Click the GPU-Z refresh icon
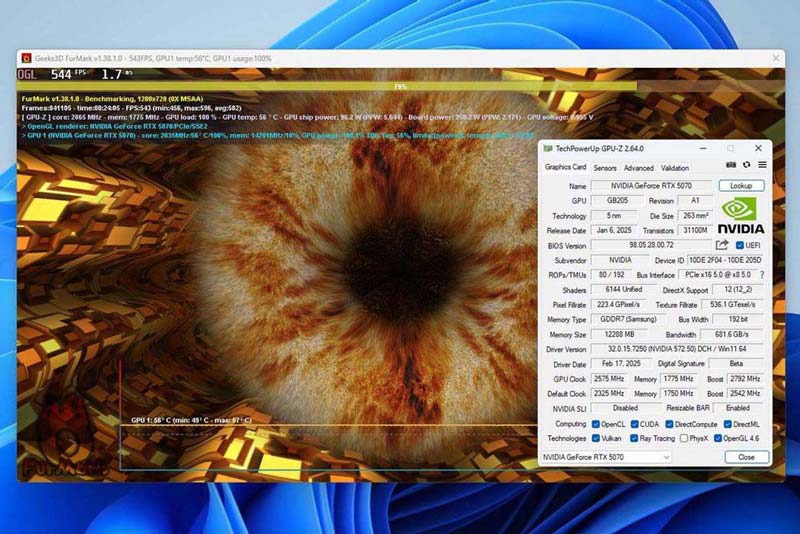The width and height of the screenshot is (800, 534). pos(746,165)
